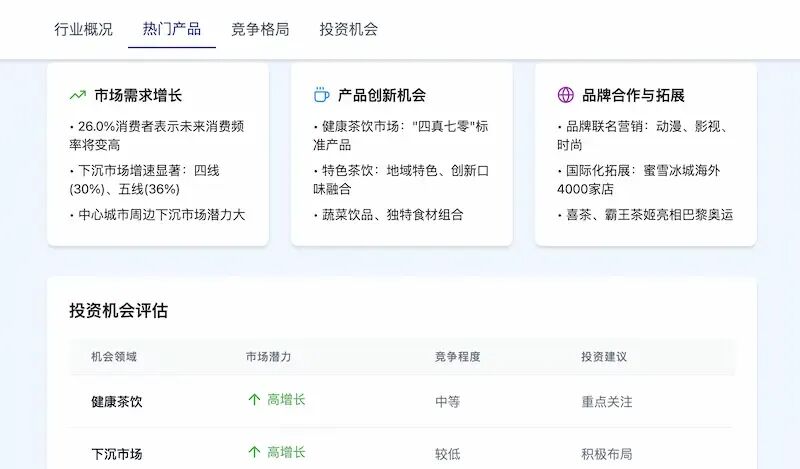
Task: Click the 积极布局 recommendation cell
Action: [607, 454]
